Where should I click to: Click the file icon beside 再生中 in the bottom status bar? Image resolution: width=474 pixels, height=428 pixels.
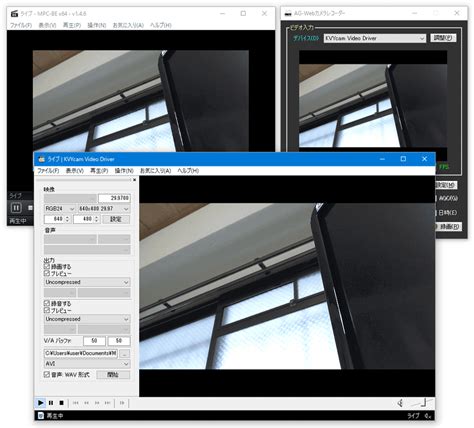tap(41, 416)
